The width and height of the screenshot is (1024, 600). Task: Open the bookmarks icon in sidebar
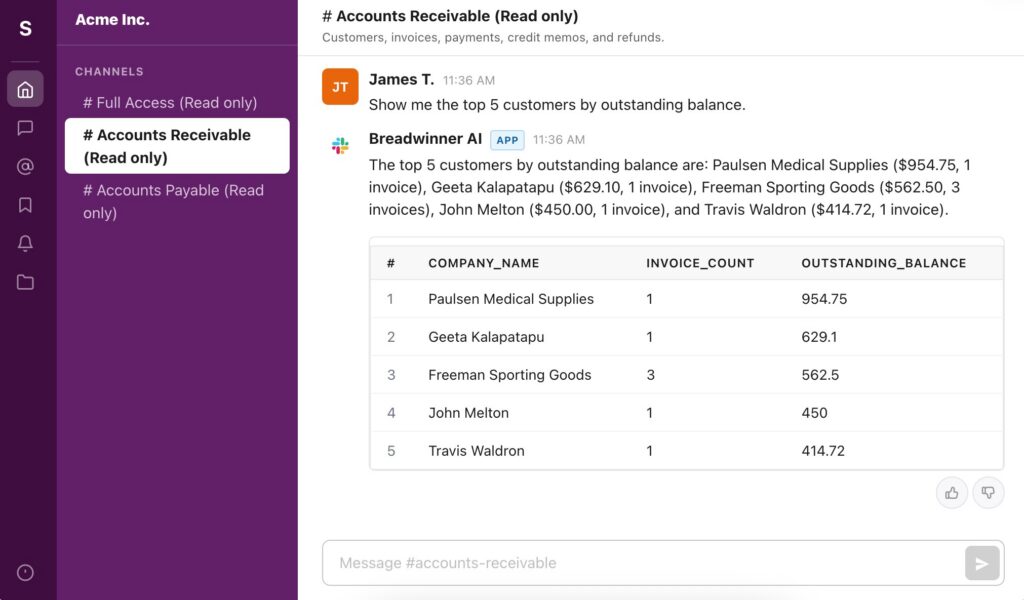click(25, 205)
